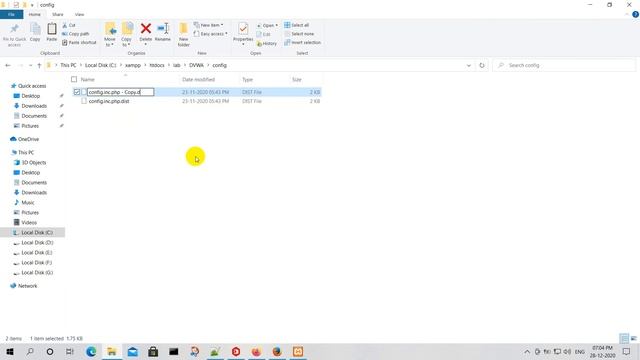The width and height of the screenshot is (640, 360).
Task: Open Firefox from the taskbar
Action: point(277,351)
